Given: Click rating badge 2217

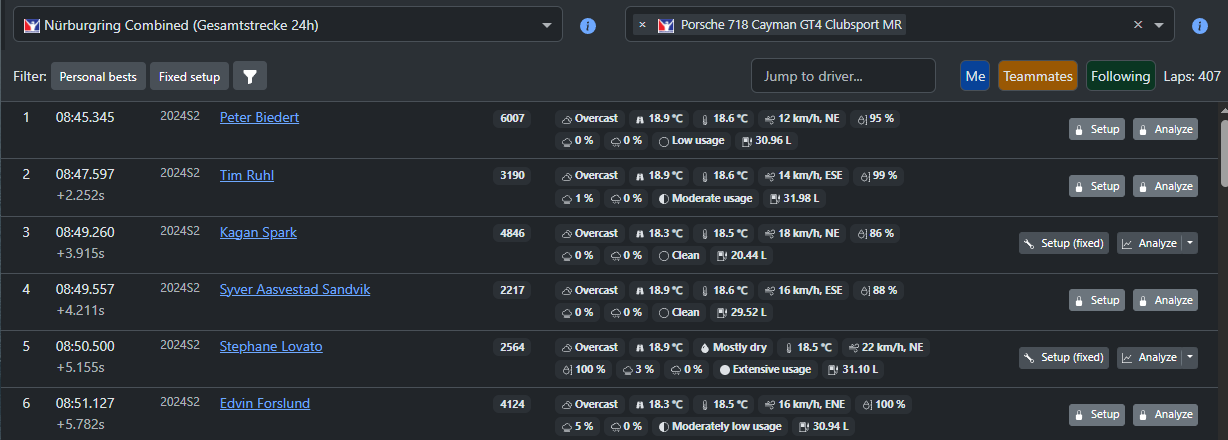Looking at the screenshot, I should [x=512, y=290].
